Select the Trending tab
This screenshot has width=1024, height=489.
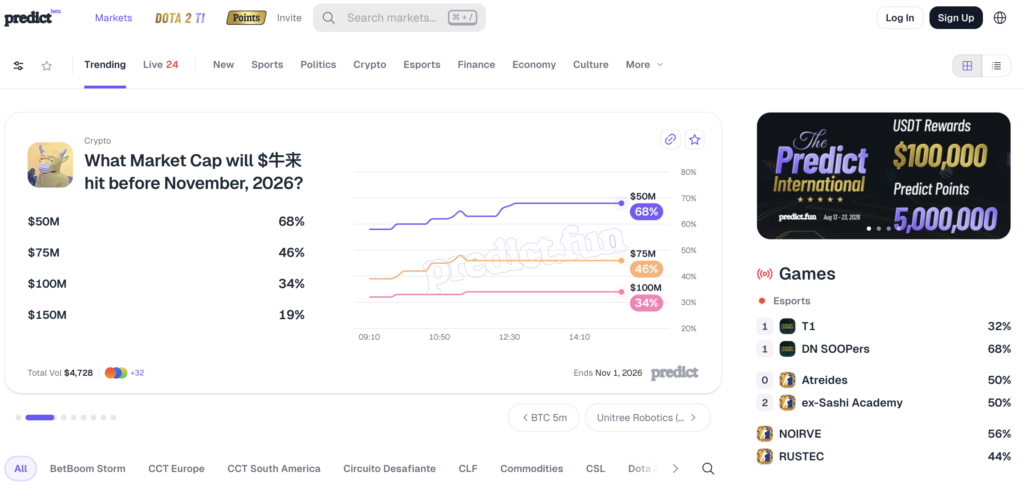(105, 65)
